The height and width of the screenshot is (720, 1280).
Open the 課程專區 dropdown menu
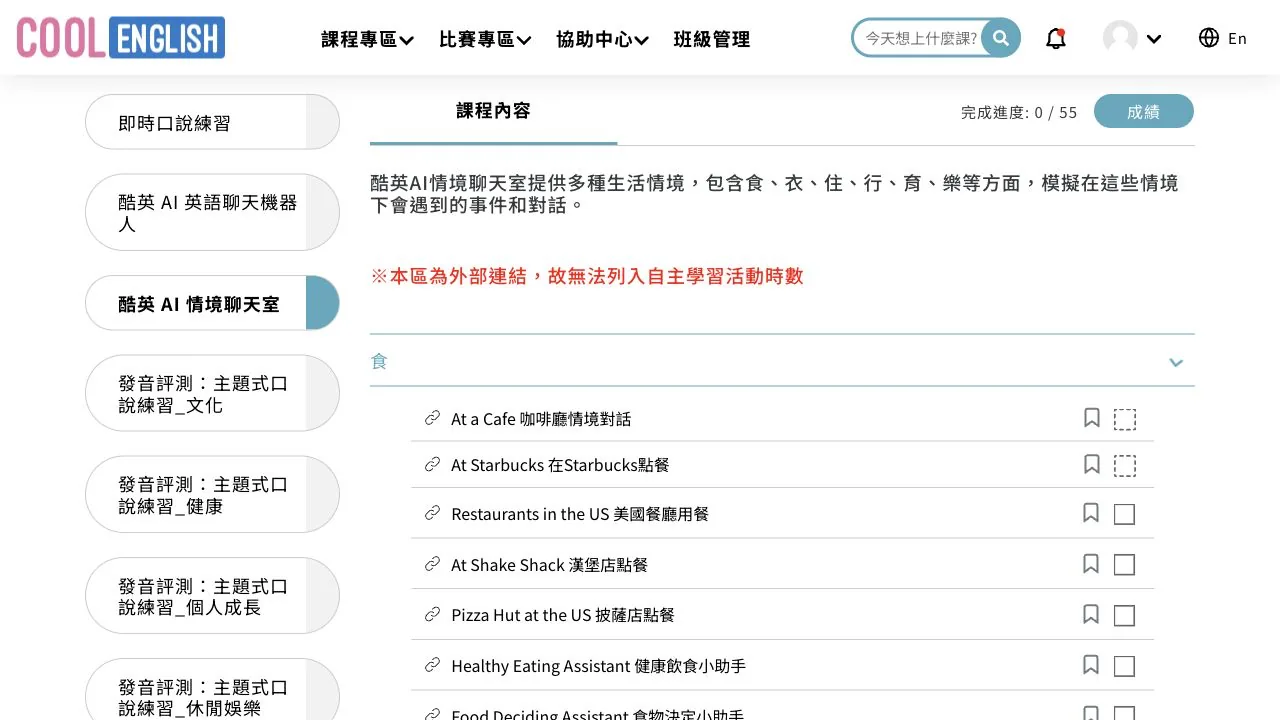pyautogui.click(x=367, y=39)
